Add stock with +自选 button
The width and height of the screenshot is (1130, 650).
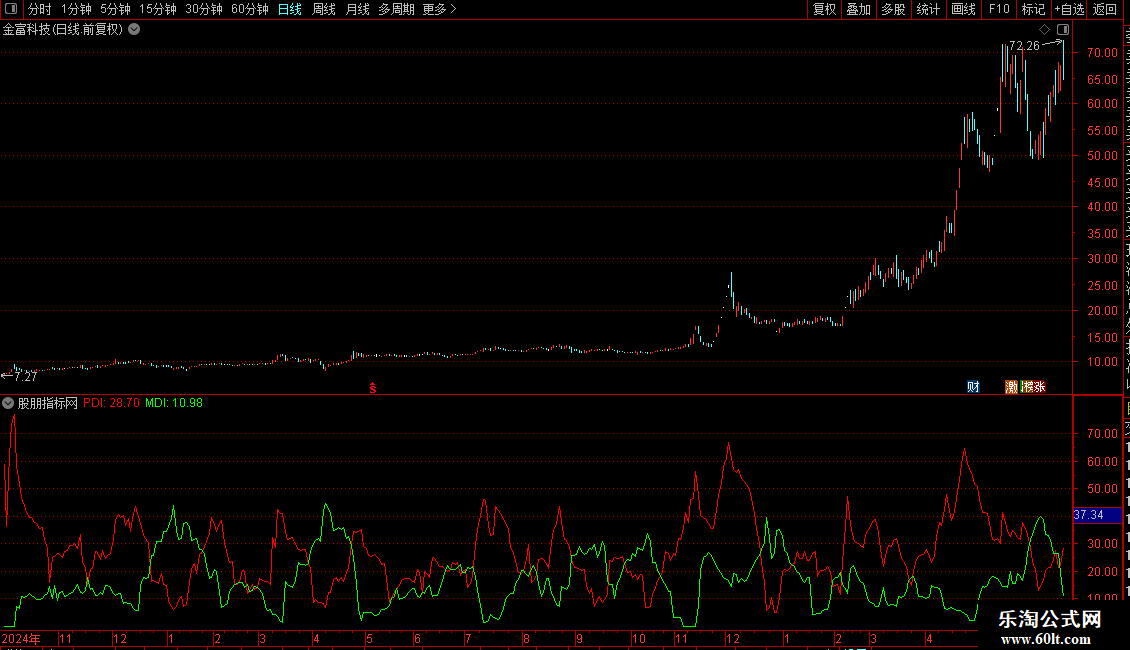[x=1069, y=9]
